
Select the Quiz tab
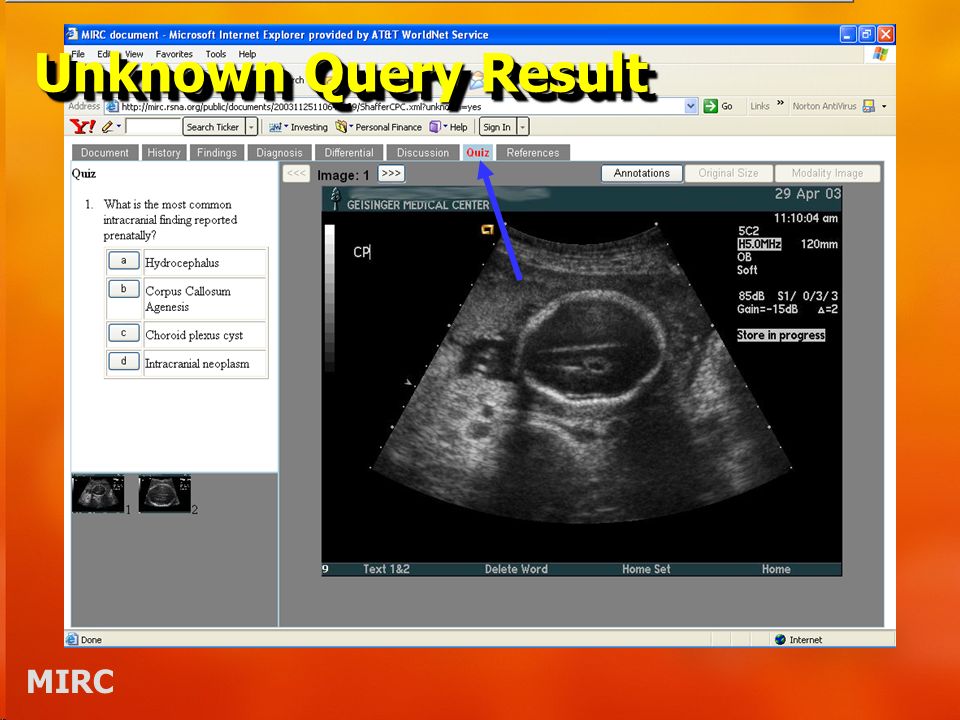pos(478,152)
